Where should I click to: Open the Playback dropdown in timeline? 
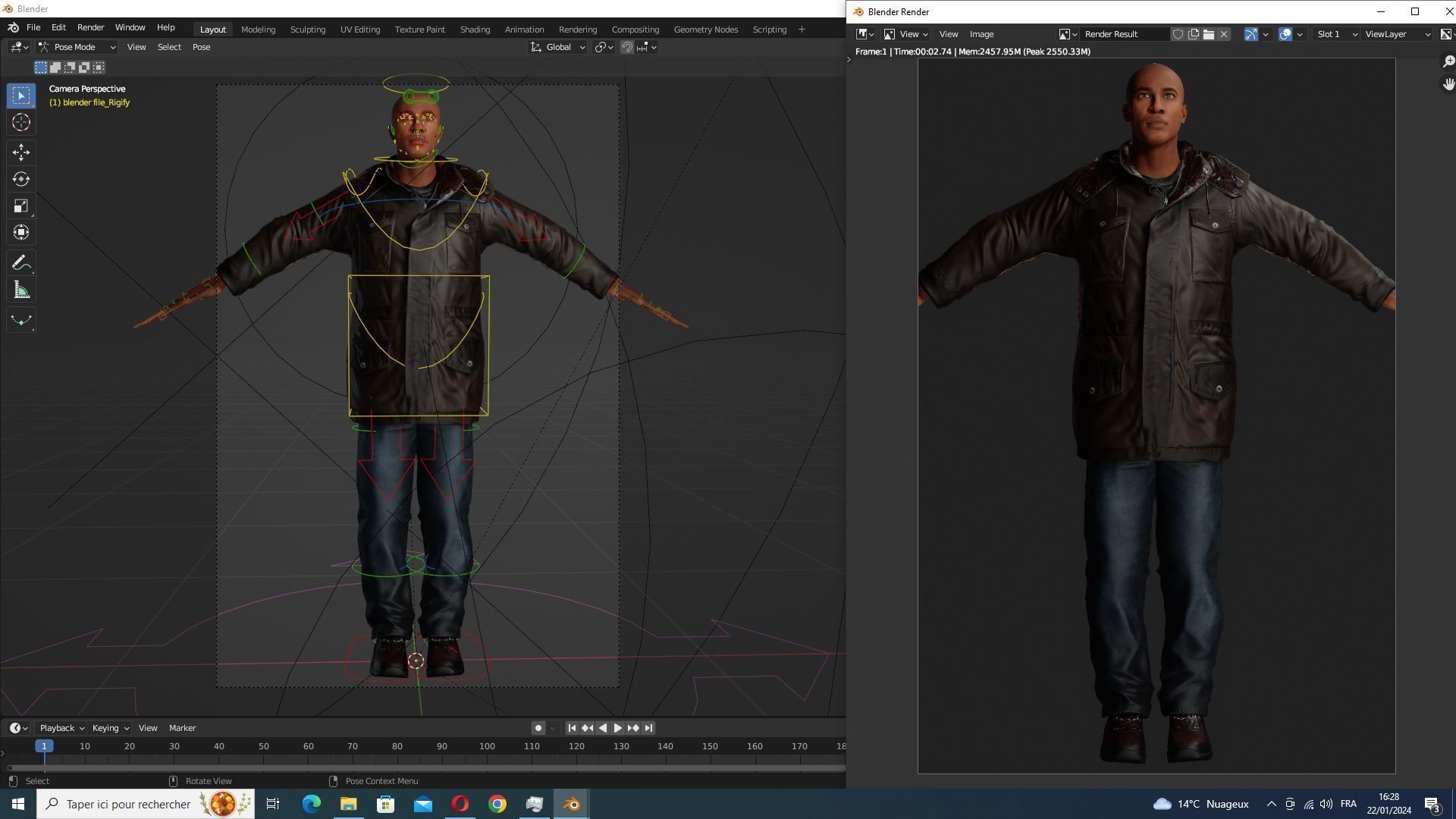tap(61, 729)
